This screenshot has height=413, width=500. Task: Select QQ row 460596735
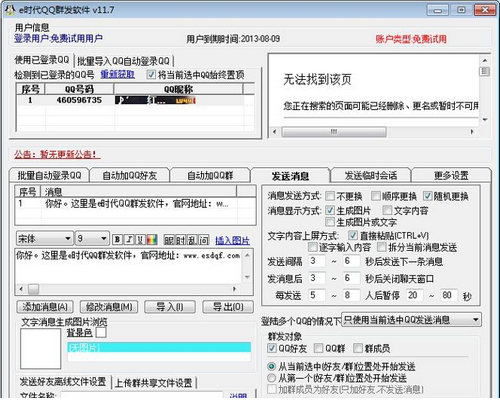(135, 100)
